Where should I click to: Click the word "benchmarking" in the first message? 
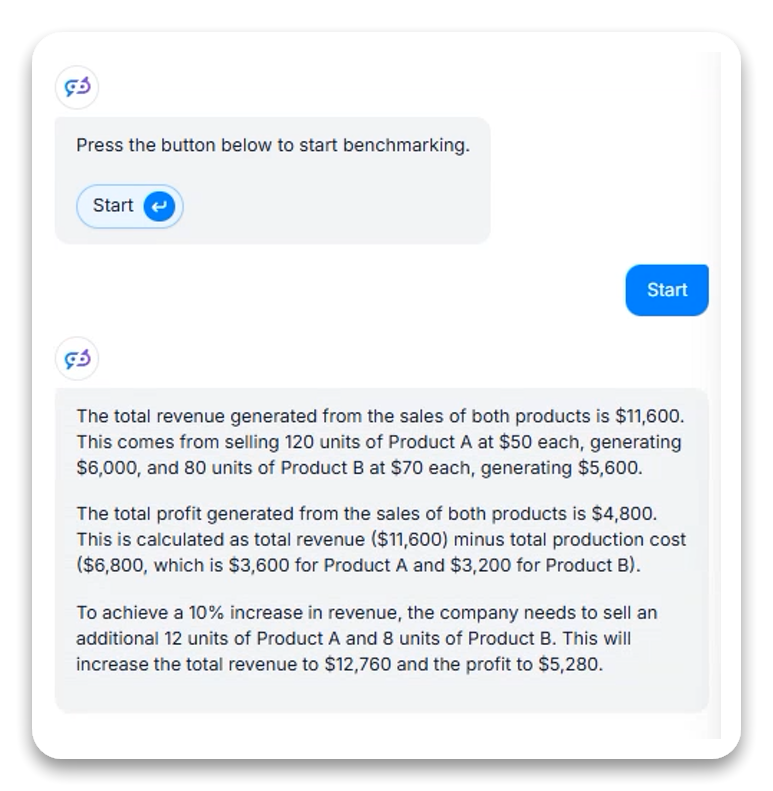[x=405, y=146]
